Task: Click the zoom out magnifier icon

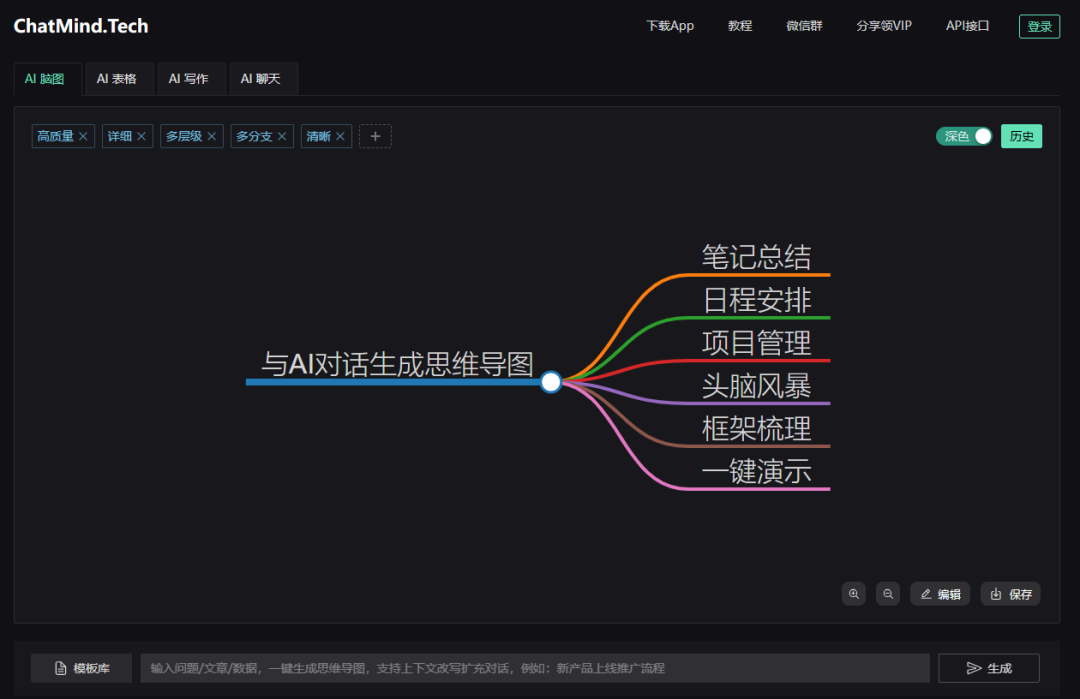Action: pyautogui.click(x=888, y=594)
